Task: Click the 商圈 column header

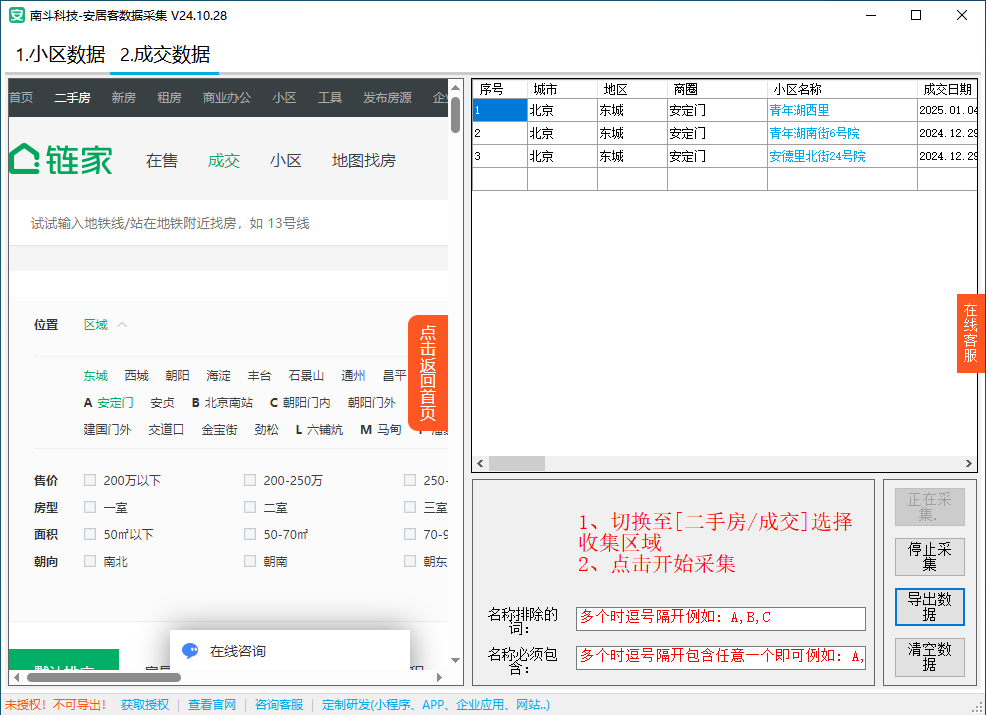Action: (717, 89)
